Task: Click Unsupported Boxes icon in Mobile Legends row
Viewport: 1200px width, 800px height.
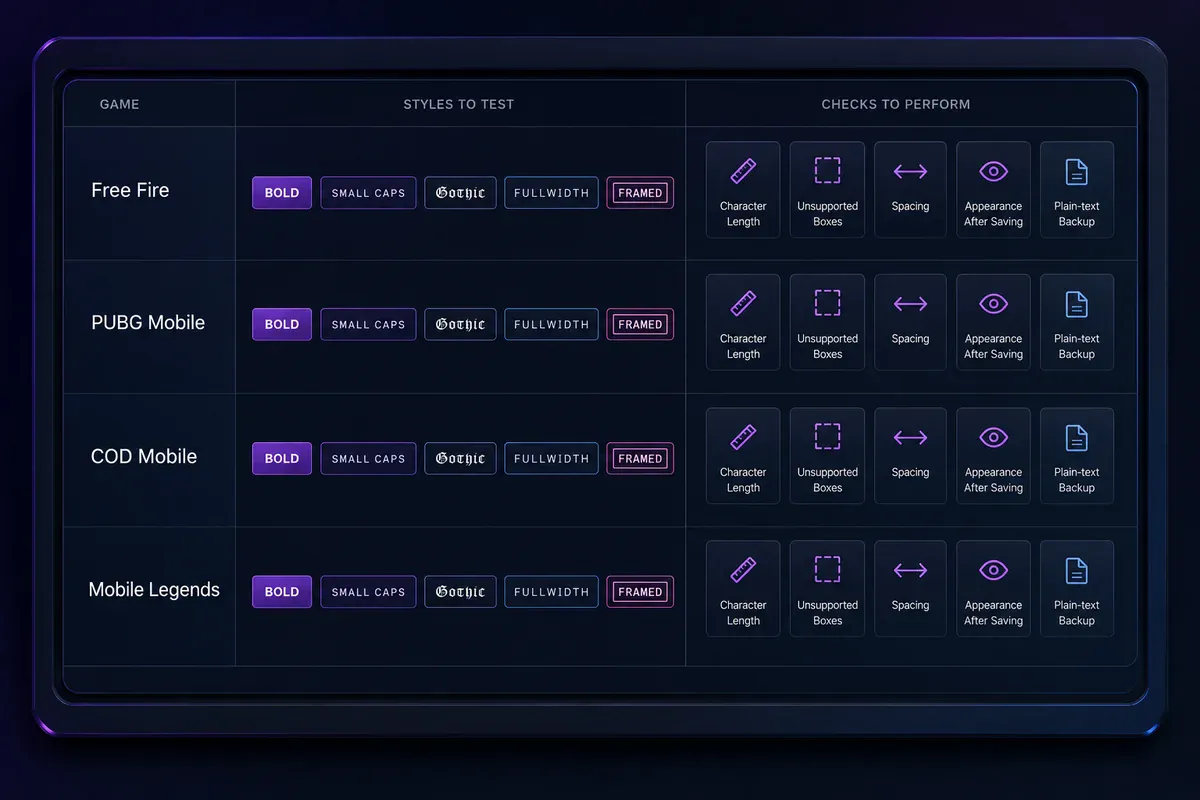Action: (x=827, y=570)
